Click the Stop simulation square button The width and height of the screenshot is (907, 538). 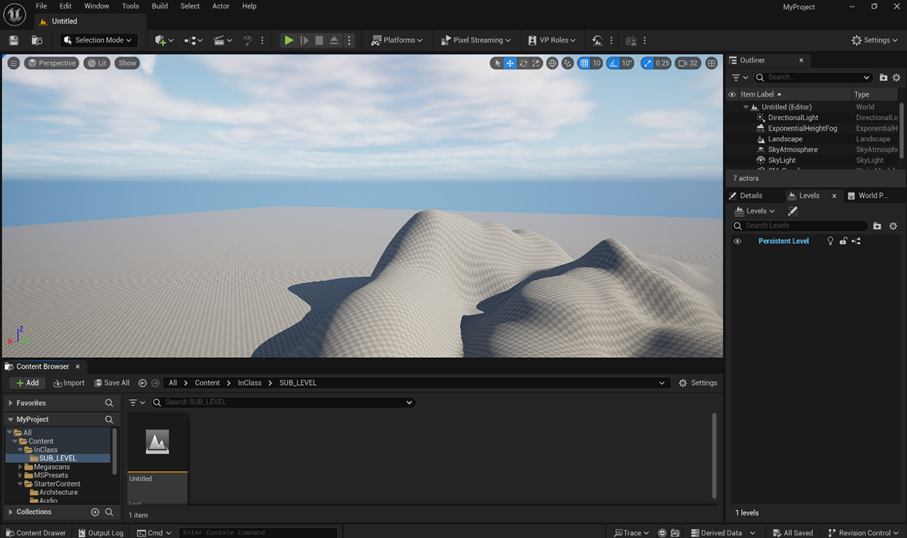pos(319,40)
